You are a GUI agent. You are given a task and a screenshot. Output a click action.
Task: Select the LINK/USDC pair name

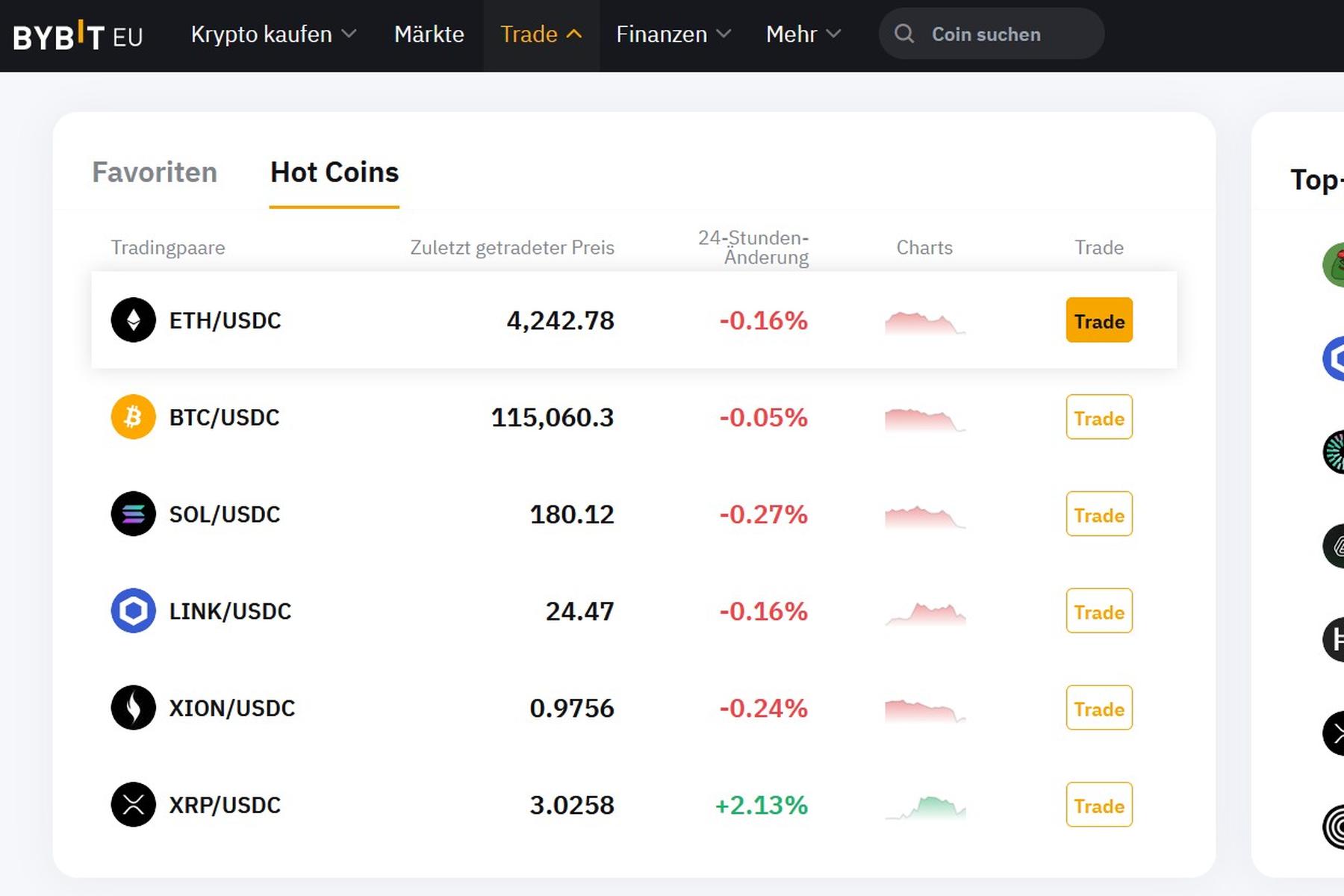pos(230,612)
